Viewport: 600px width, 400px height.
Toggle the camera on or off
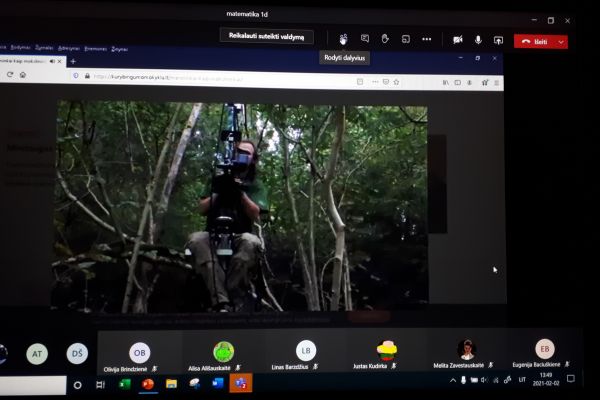(x=458, y=40)
